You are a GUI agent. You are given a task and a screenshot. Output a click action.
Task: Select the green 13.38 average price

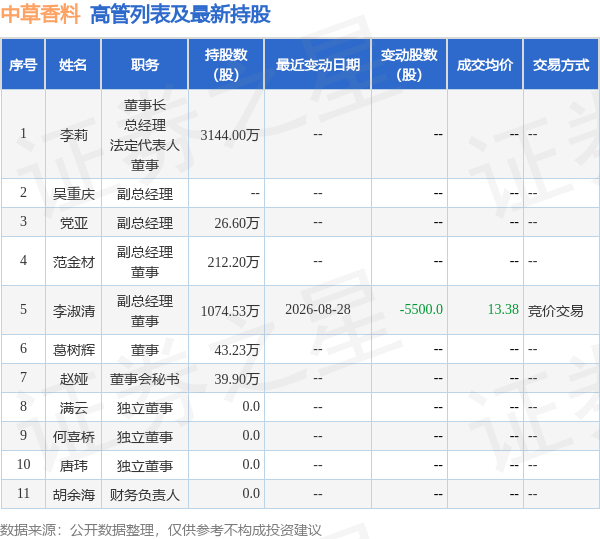(503, 309)
